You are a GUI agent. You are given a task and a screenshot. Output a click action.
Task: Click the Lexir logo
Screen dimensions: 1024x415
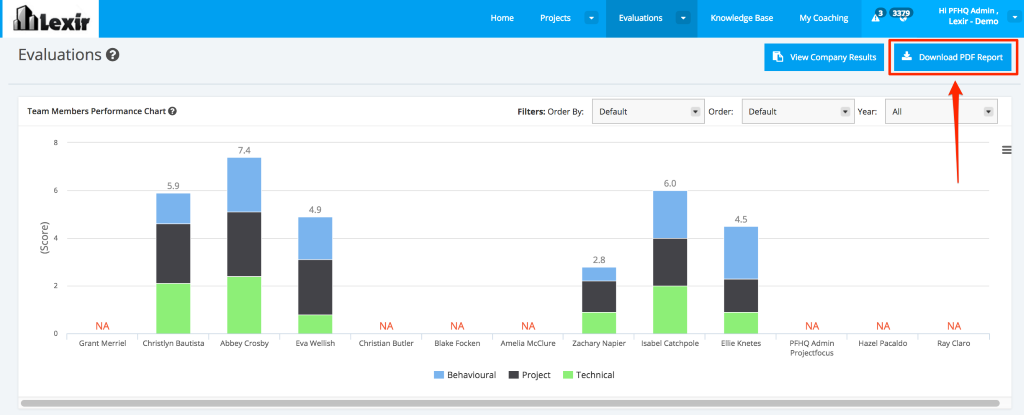tap(50, 18)
